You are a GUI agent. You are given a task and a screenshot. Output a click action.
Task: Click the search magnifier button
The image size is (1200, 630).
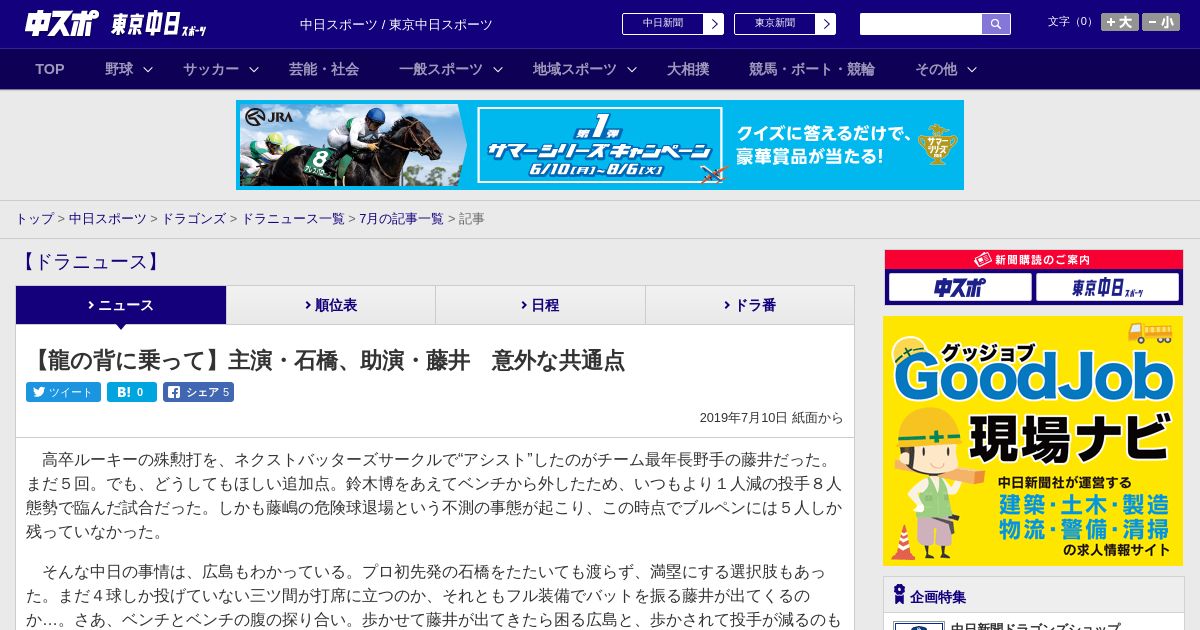click(996, 24)
